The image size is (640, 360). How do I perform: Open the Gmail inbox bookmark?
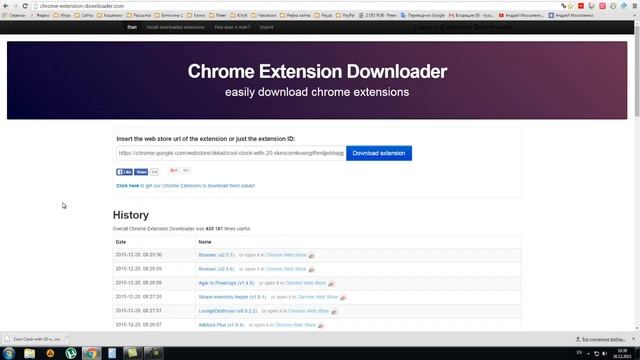471,16
